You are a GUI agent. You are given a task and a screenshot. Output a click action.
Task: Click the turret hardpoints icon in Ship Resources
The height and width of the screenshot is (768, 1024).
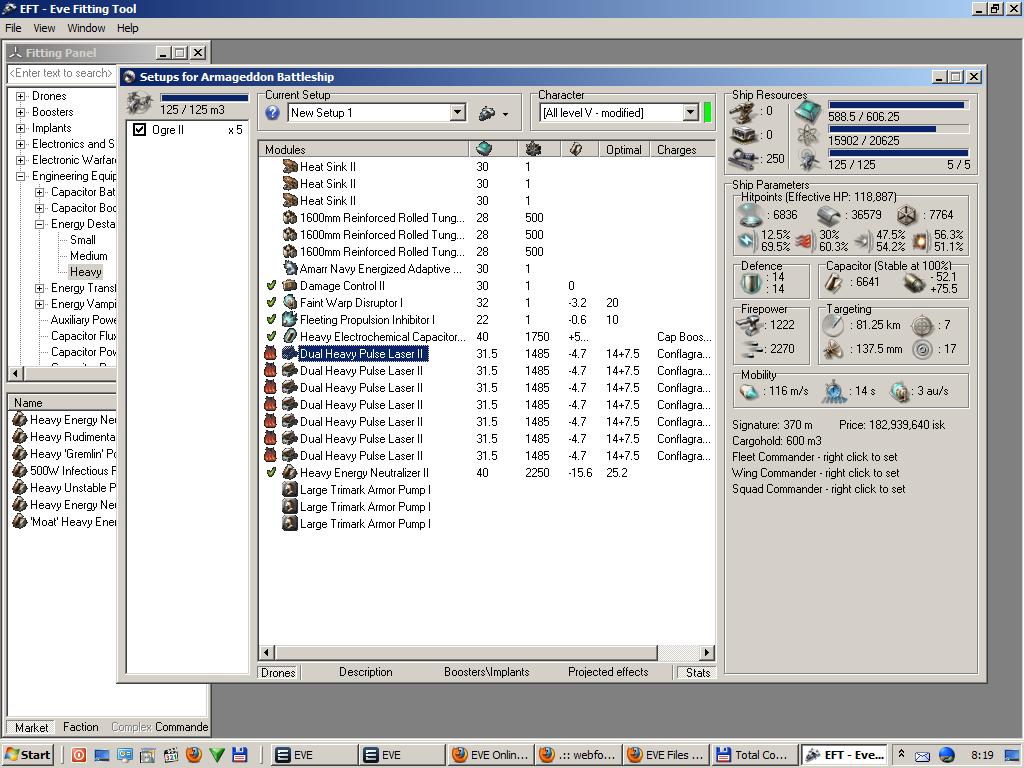744,112
